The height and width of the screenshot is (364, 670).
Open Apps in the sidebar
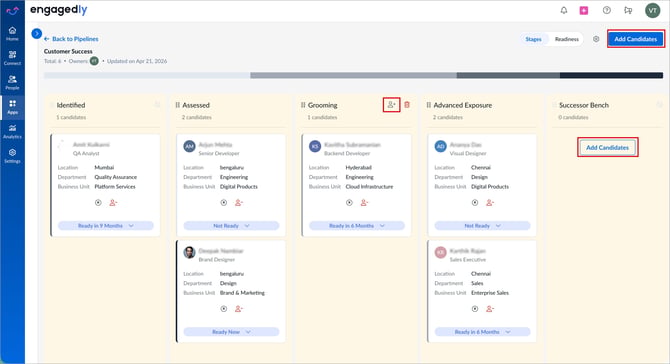tap(12, 107)
